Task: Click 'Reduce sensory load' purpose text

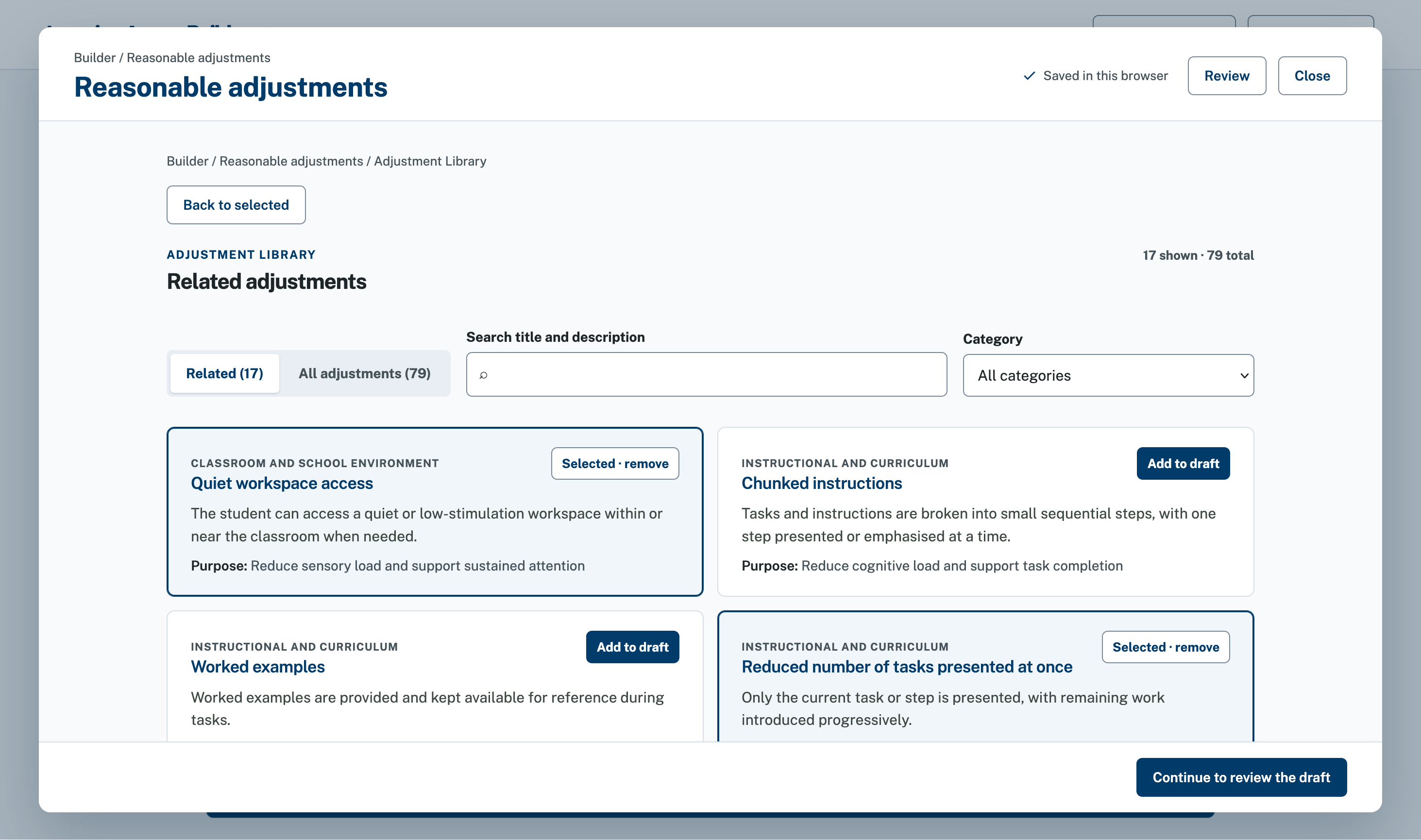Action: coord(418,566)
